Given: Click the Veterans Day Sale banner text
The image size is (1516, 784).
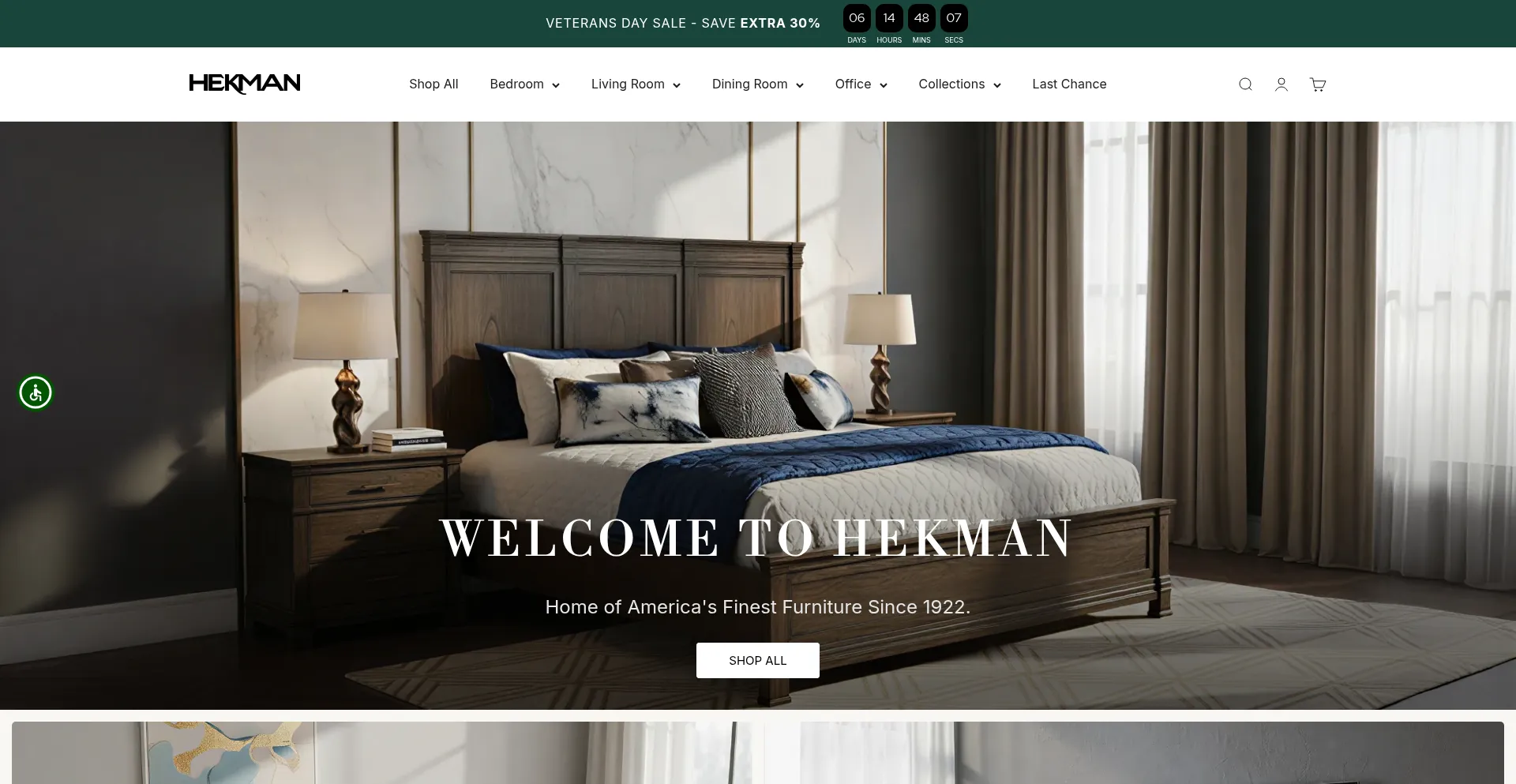Looking at the screenshot, I should pyautogui.click(x=683, y=23).
